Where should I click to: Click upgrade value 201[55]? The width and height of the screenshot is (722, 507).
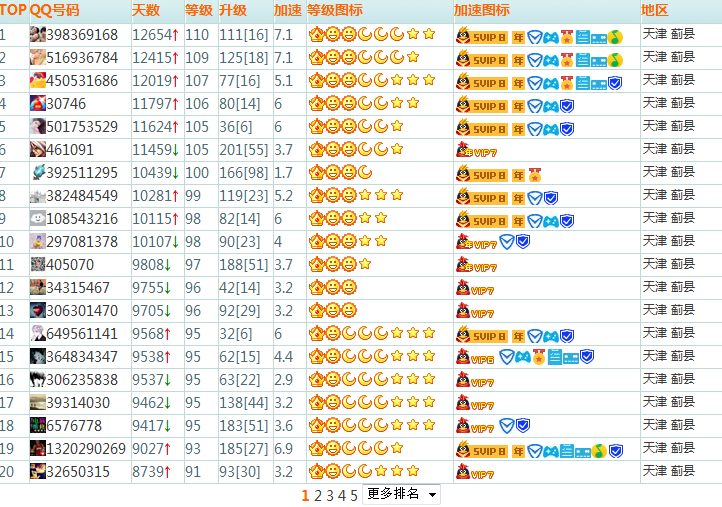click(244, 150)
